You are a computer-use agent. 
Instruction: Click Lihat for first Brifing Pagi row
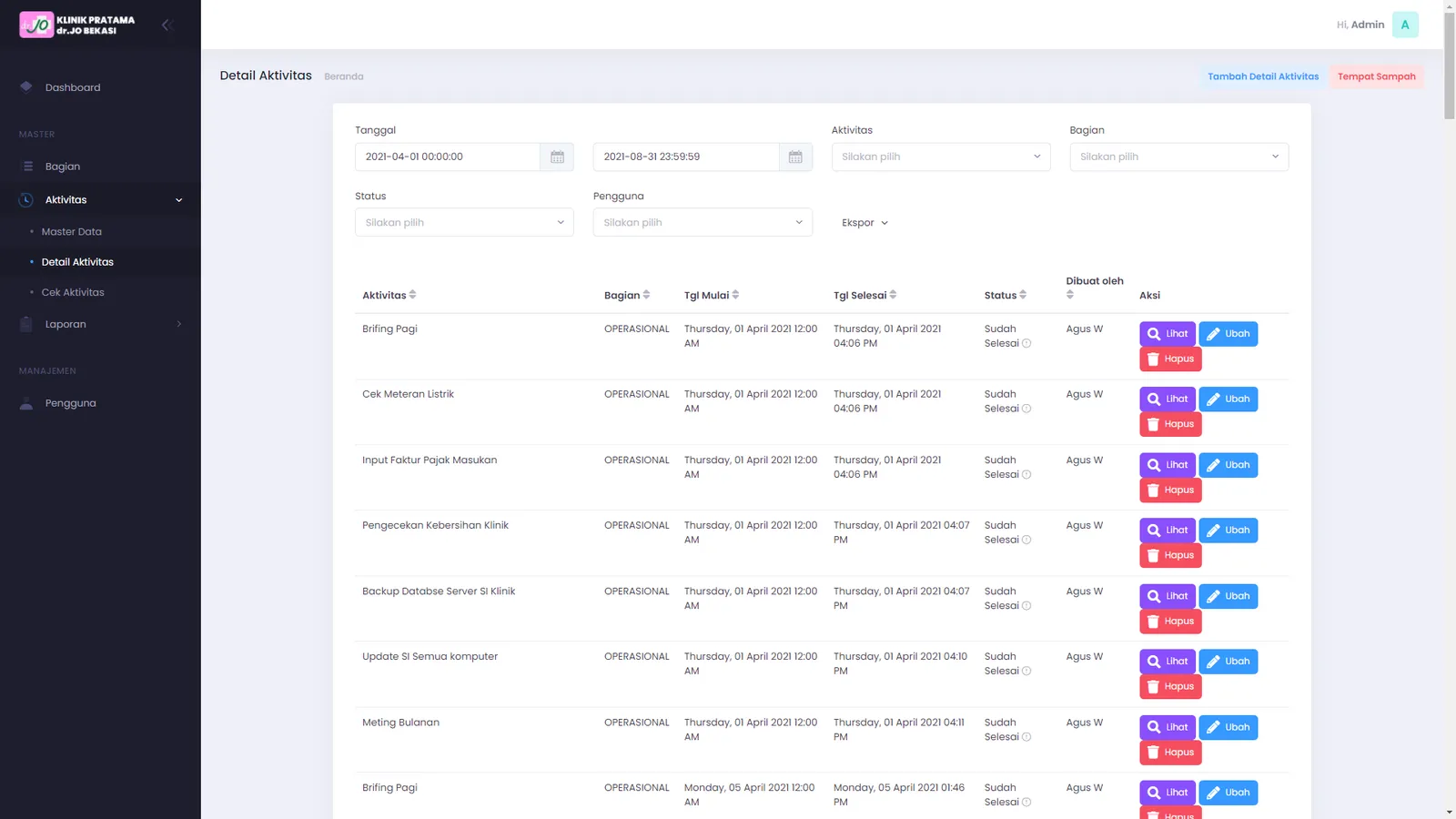click(x=1168, y=334)
